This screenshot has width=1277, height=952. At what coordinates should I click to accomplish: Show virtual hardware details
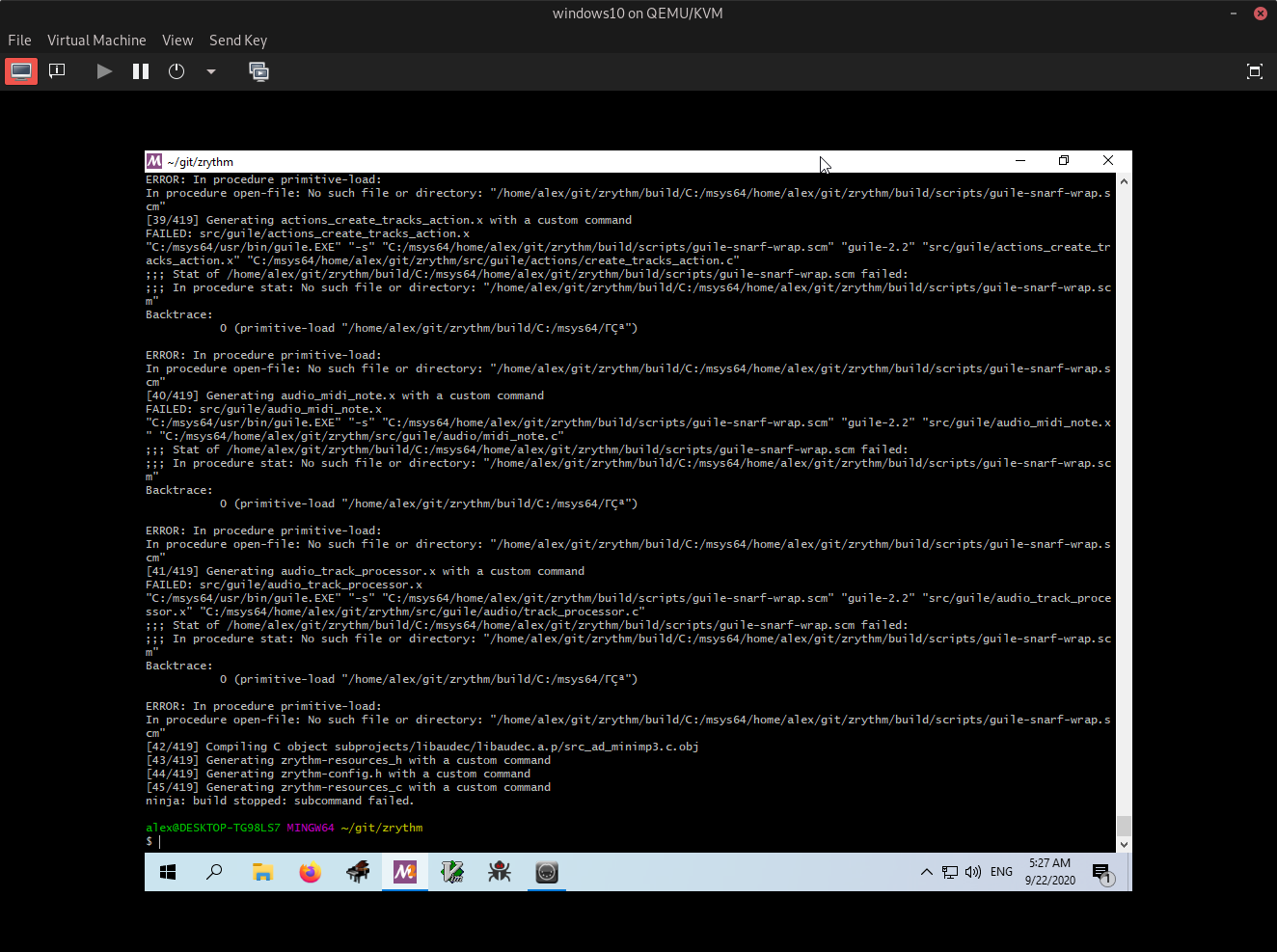[x=57, y=71]
